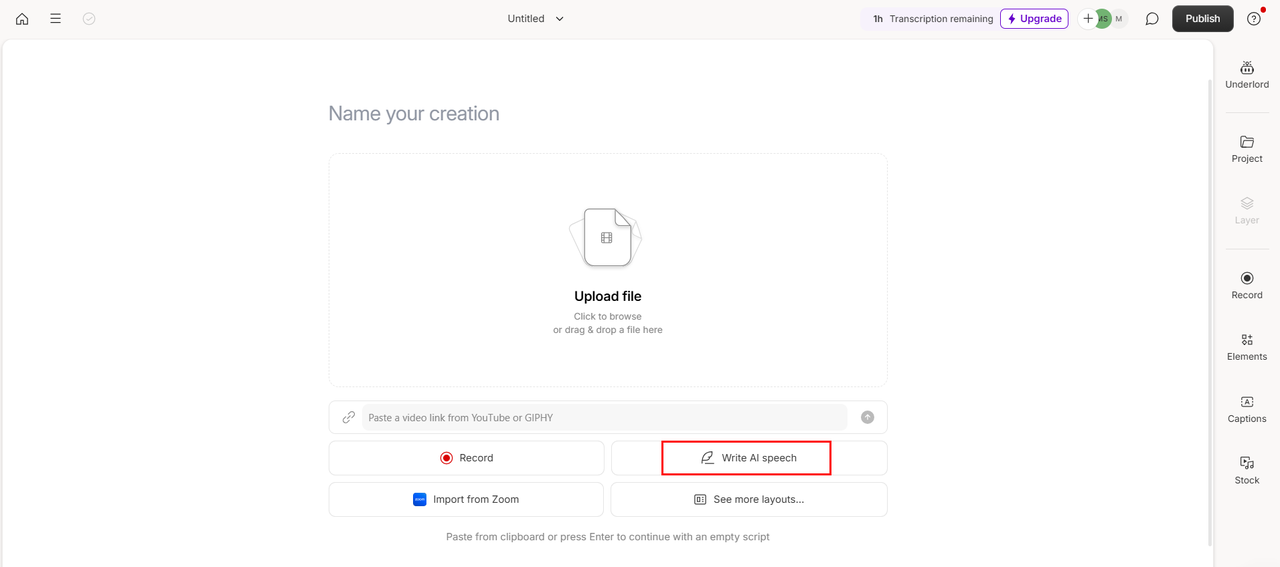Click the sync status checkmark icon
1280x567 pixels.
click(89, 19)
